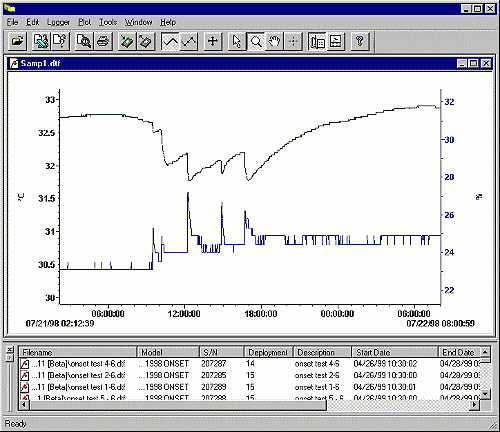
Task: Click the end timestamp 07/22/98 08:00:59
Action: click(440, 323)
